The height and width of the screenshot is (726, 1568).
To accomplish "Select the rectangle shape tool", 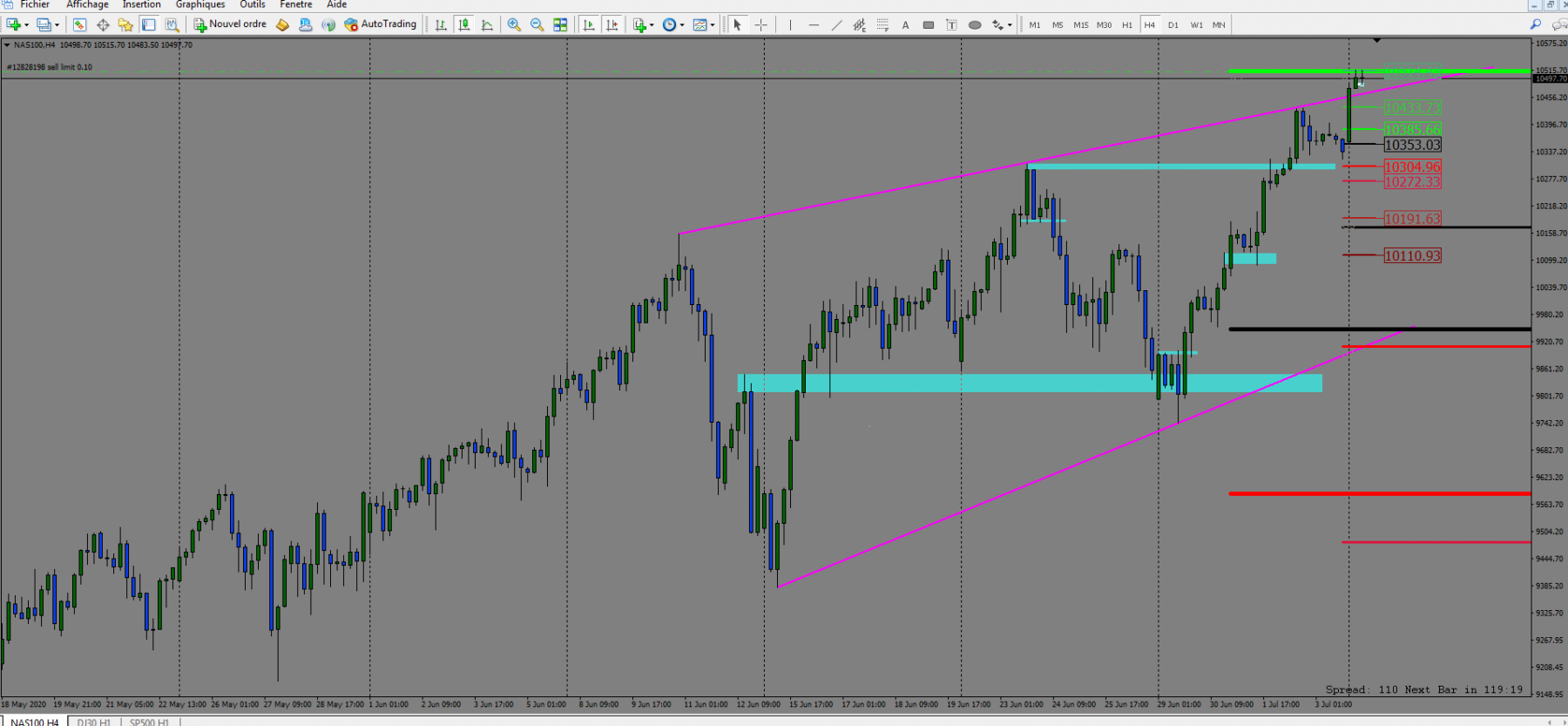I will click(x=929, y=24).
